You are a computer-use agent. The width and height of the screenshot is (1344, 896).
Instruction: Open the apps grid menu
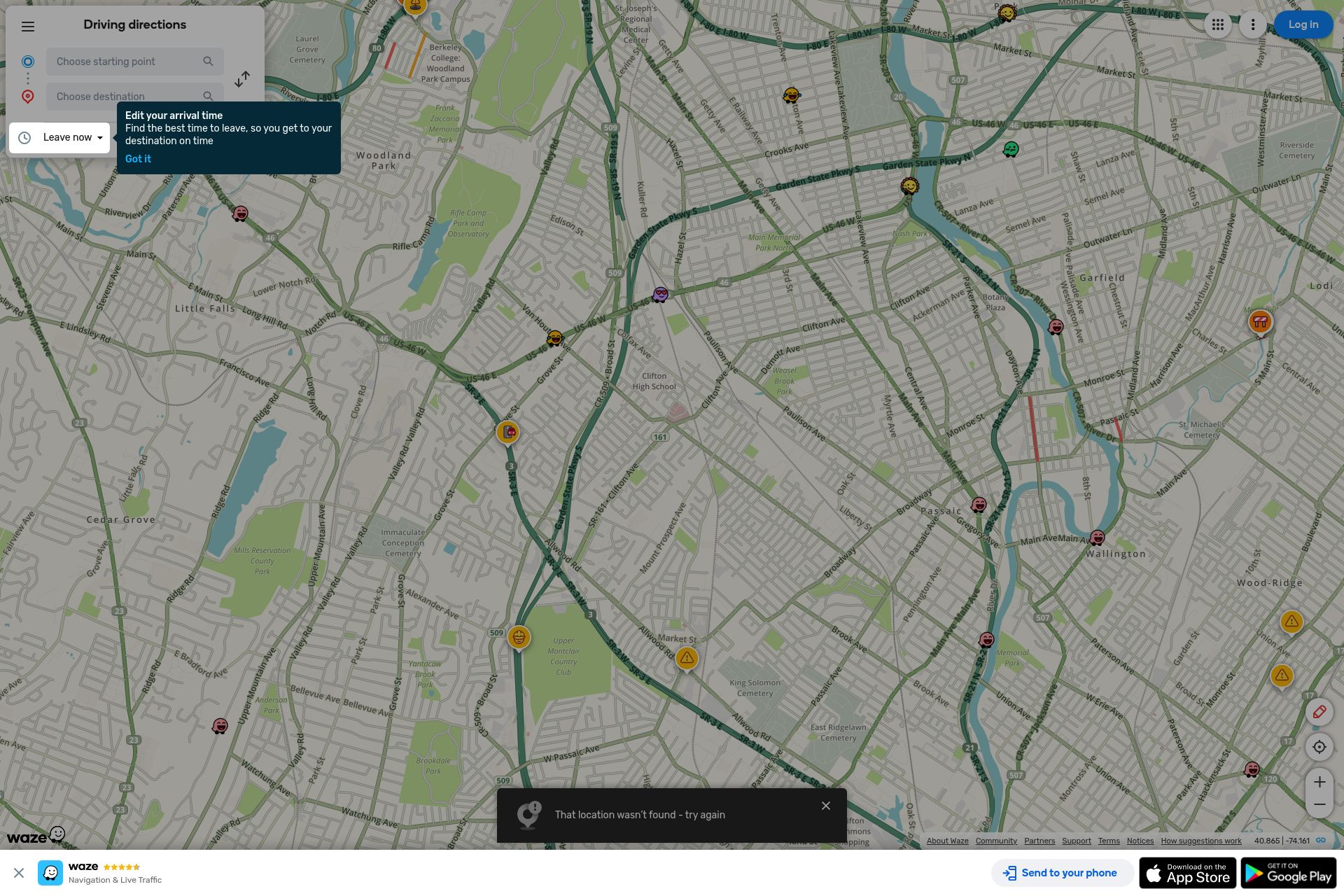(x=1218, y=24)
